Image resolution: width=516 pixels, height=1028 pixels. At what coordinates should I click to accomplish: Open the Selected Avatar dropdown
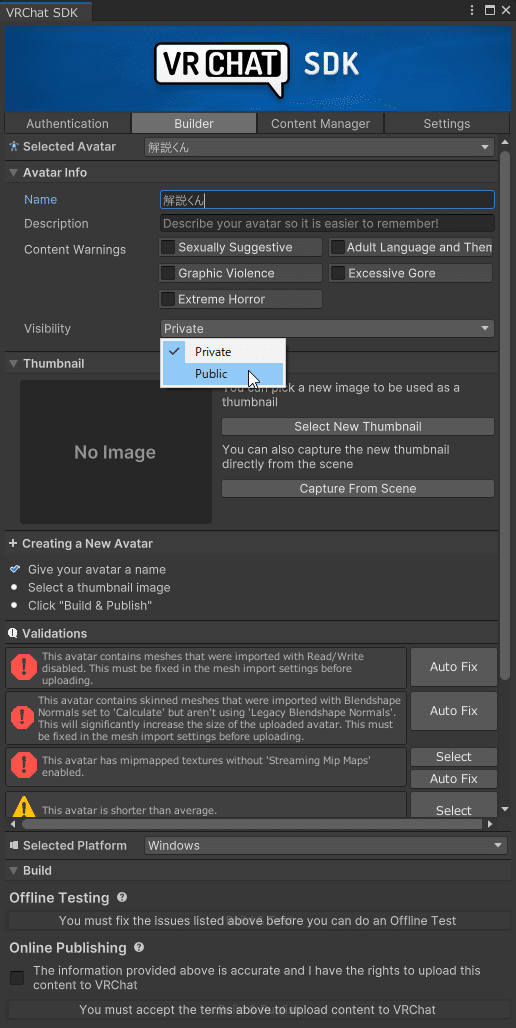(x=319, y=147)
